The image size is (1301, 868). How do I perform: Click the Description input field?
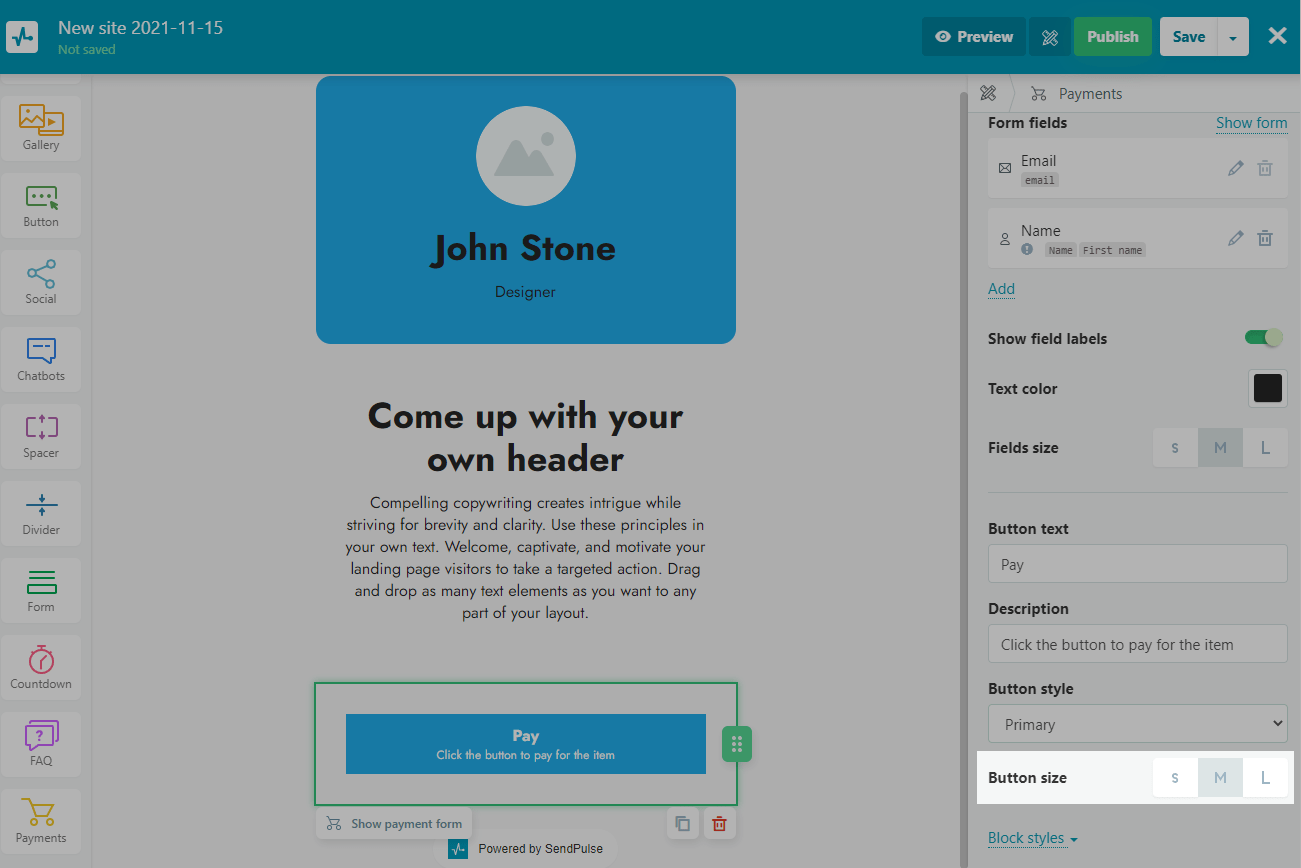pyautogui.click(x=1138, y=644)
